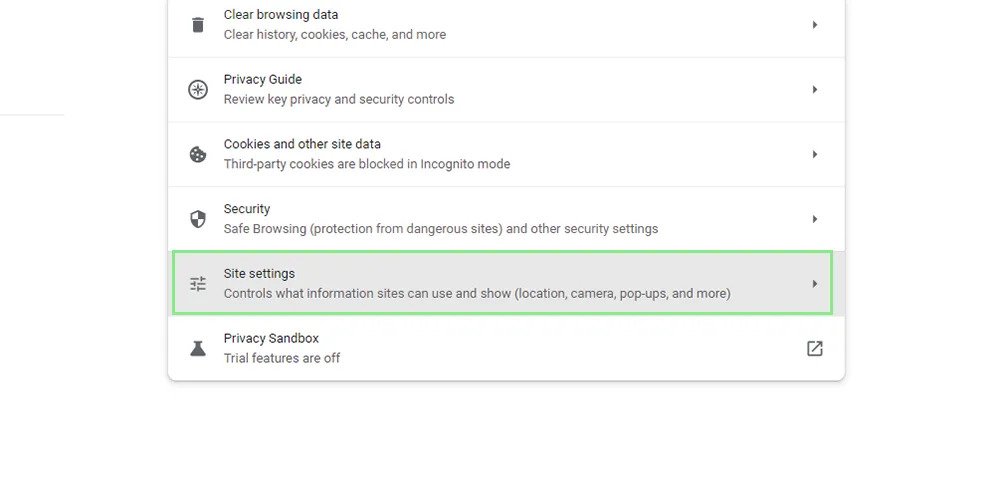The width and height of the screenshot is (1000, 500).
Task: Open the Privacy Guide entry
Action: click(263, 80)
